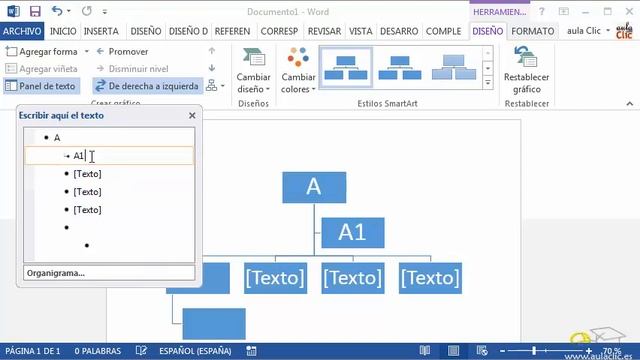Open aula Clic account dropdown

tap(588, 31)
